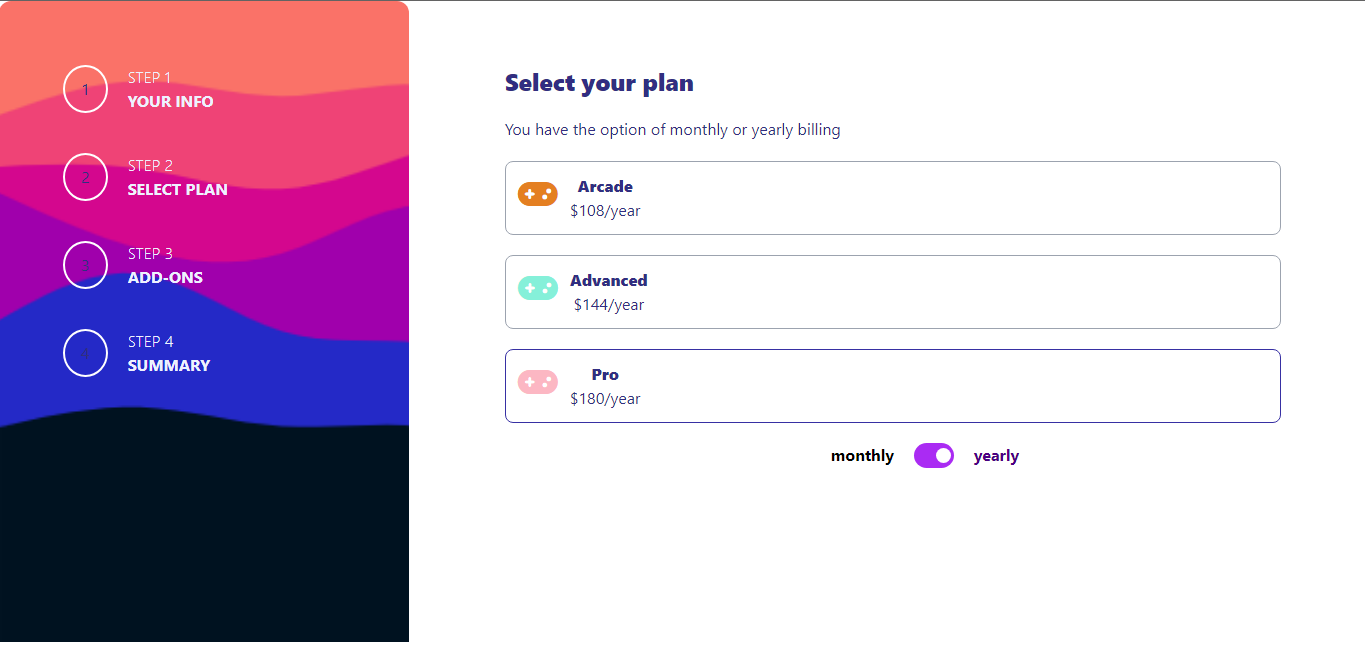Pick the Pro plan card

(x=892, y=386)
